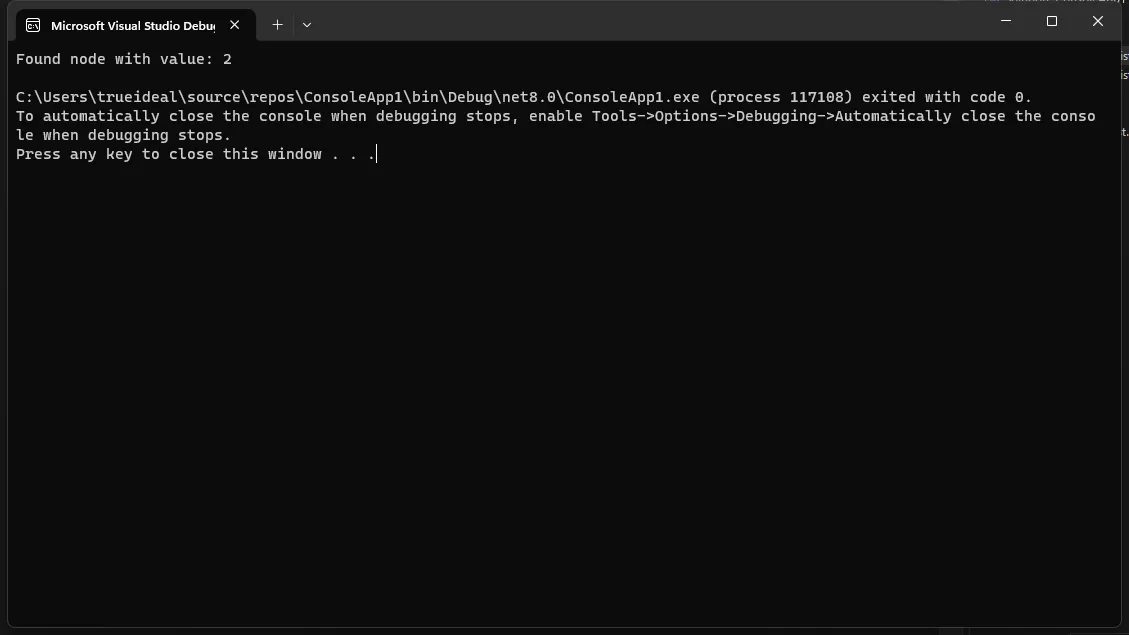Expand the new tab profile dropdown chevron
Screen dimensions: 1129x635
point(307,25)
